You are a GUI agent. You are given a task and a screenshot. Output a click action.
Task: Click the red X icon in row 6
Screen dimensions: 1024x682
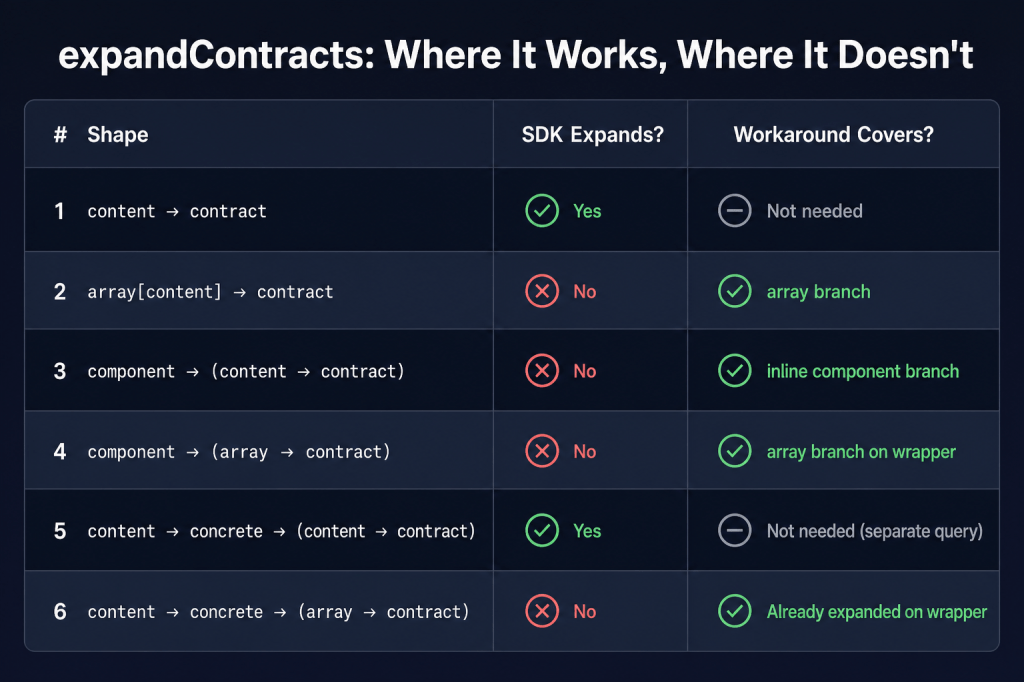click(542, 611)
